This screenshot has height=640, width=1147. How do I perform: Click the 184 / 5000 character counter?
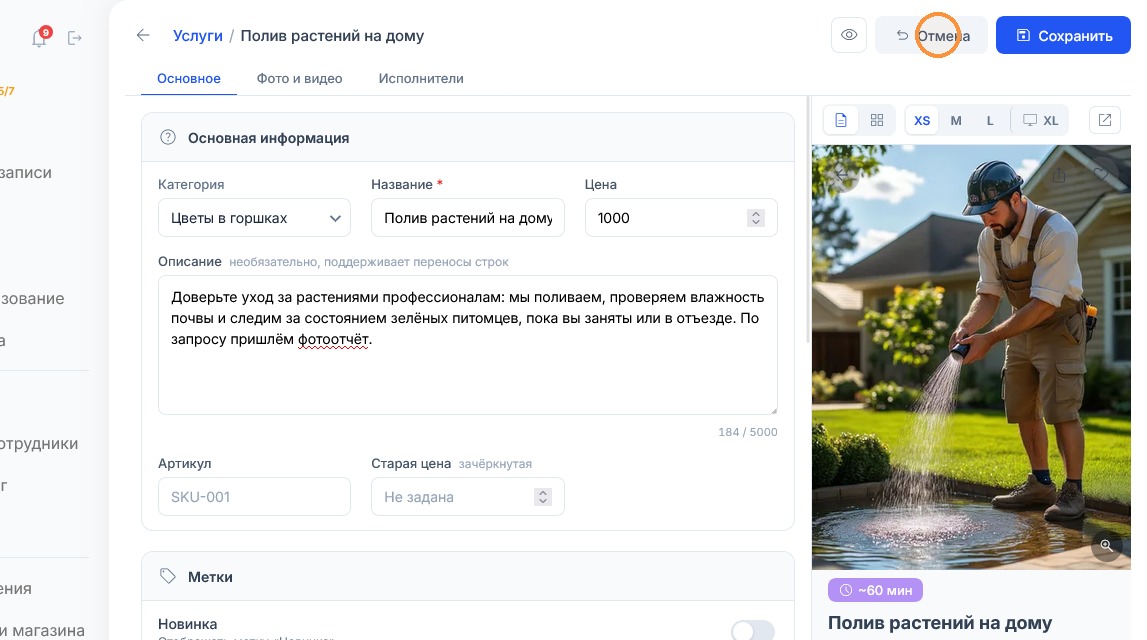[748, 432]
